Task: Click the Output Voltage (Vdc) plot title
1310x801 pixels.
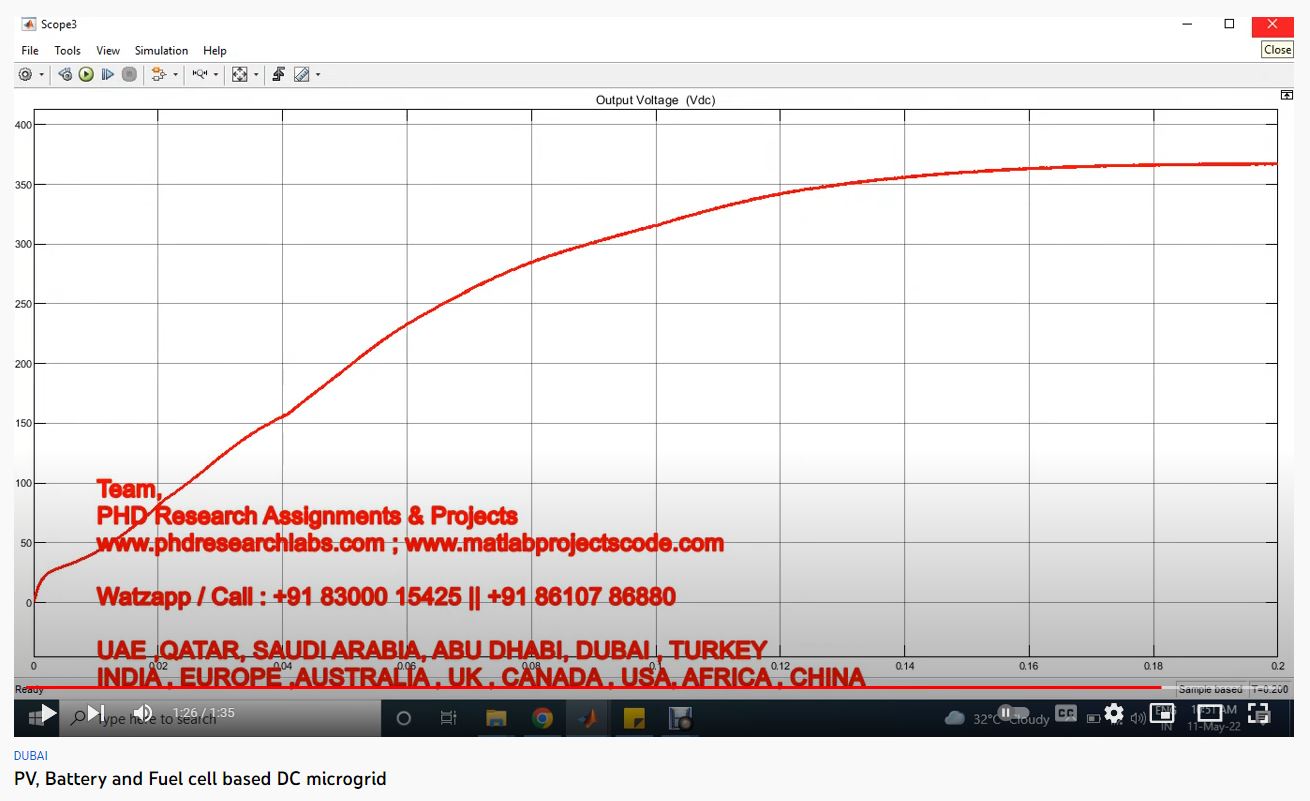Action: point(655,100)
